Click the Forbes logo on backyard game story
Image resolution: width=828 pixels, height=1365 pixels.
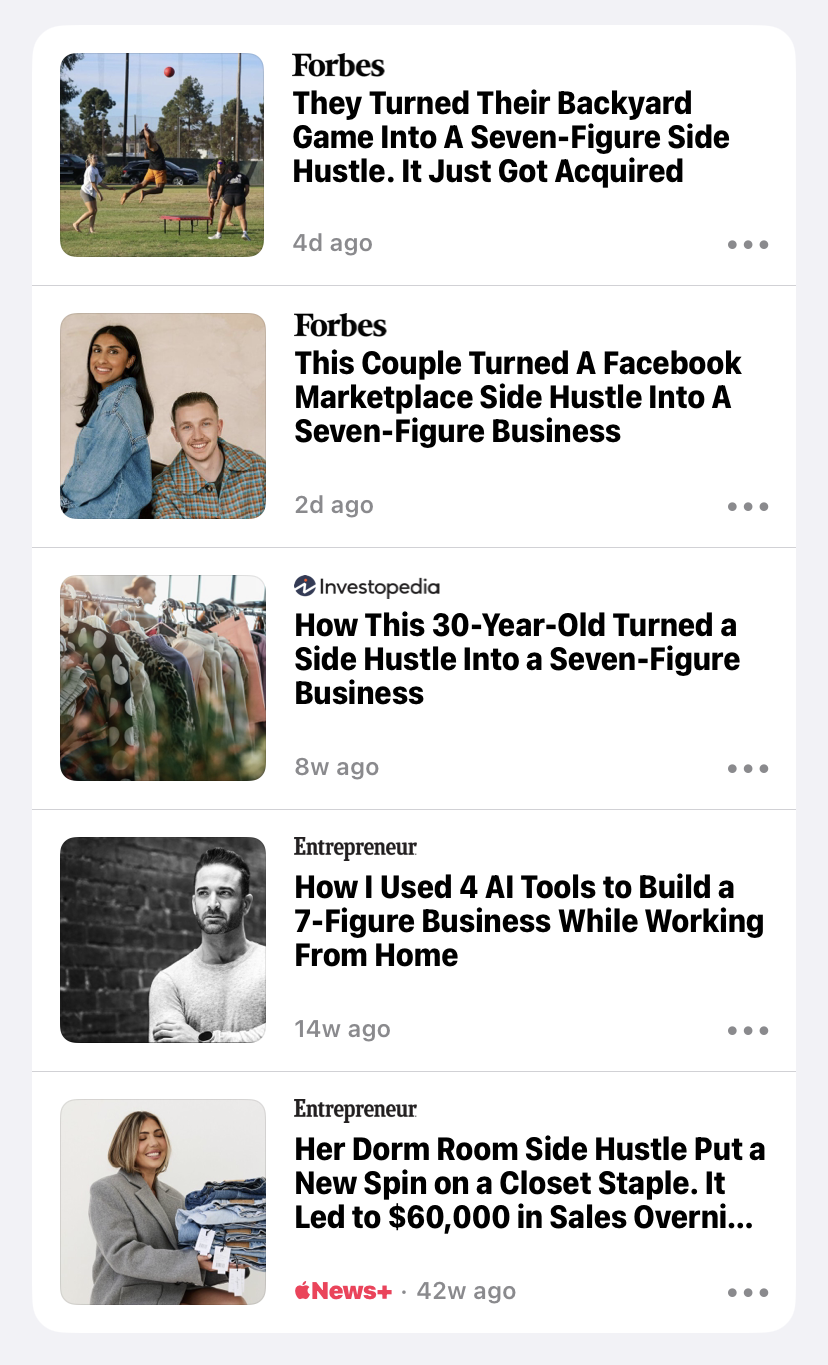pos(338,66)
